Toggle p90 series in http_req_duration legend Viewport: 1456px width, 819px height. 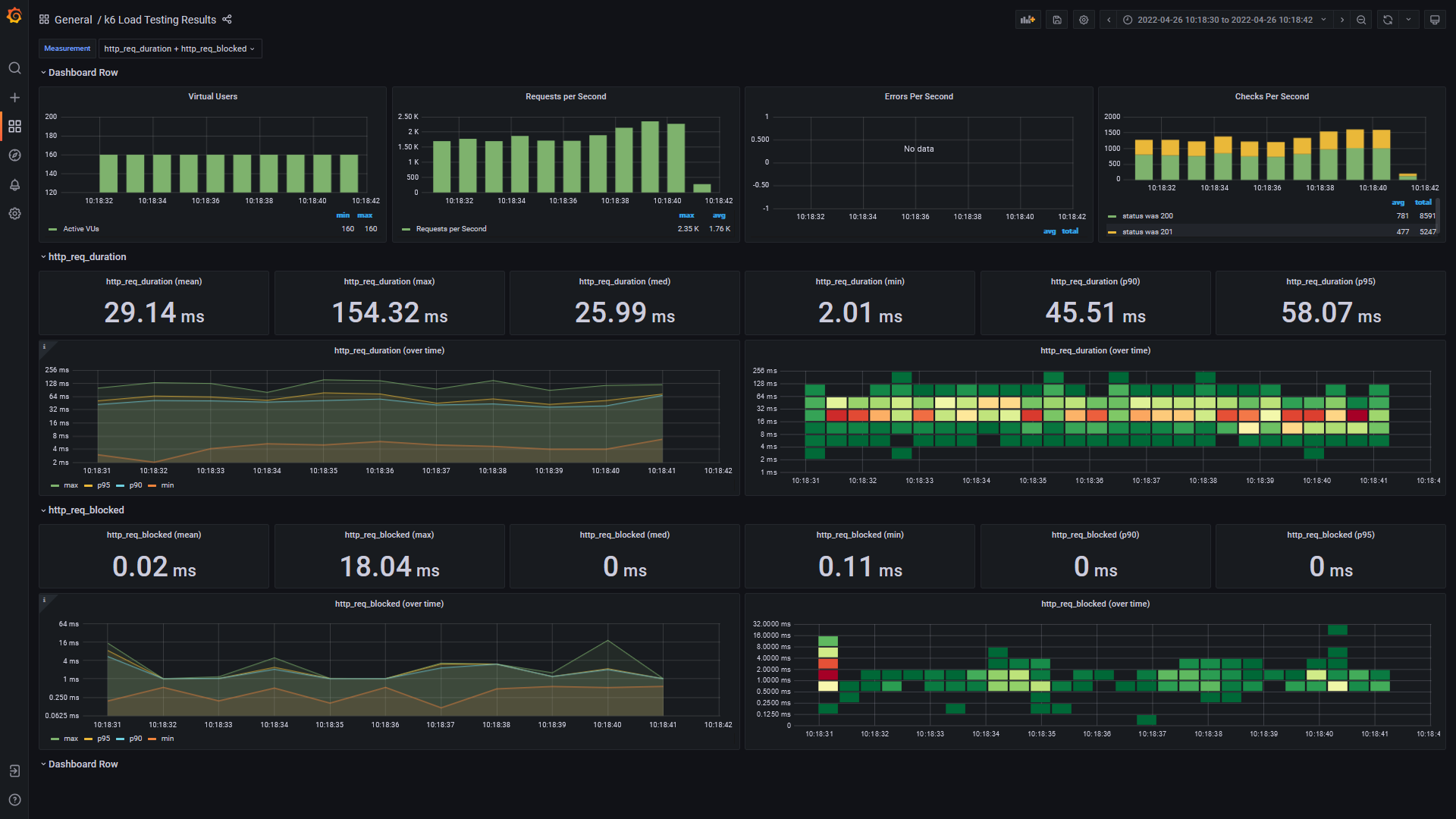(136, 485)
